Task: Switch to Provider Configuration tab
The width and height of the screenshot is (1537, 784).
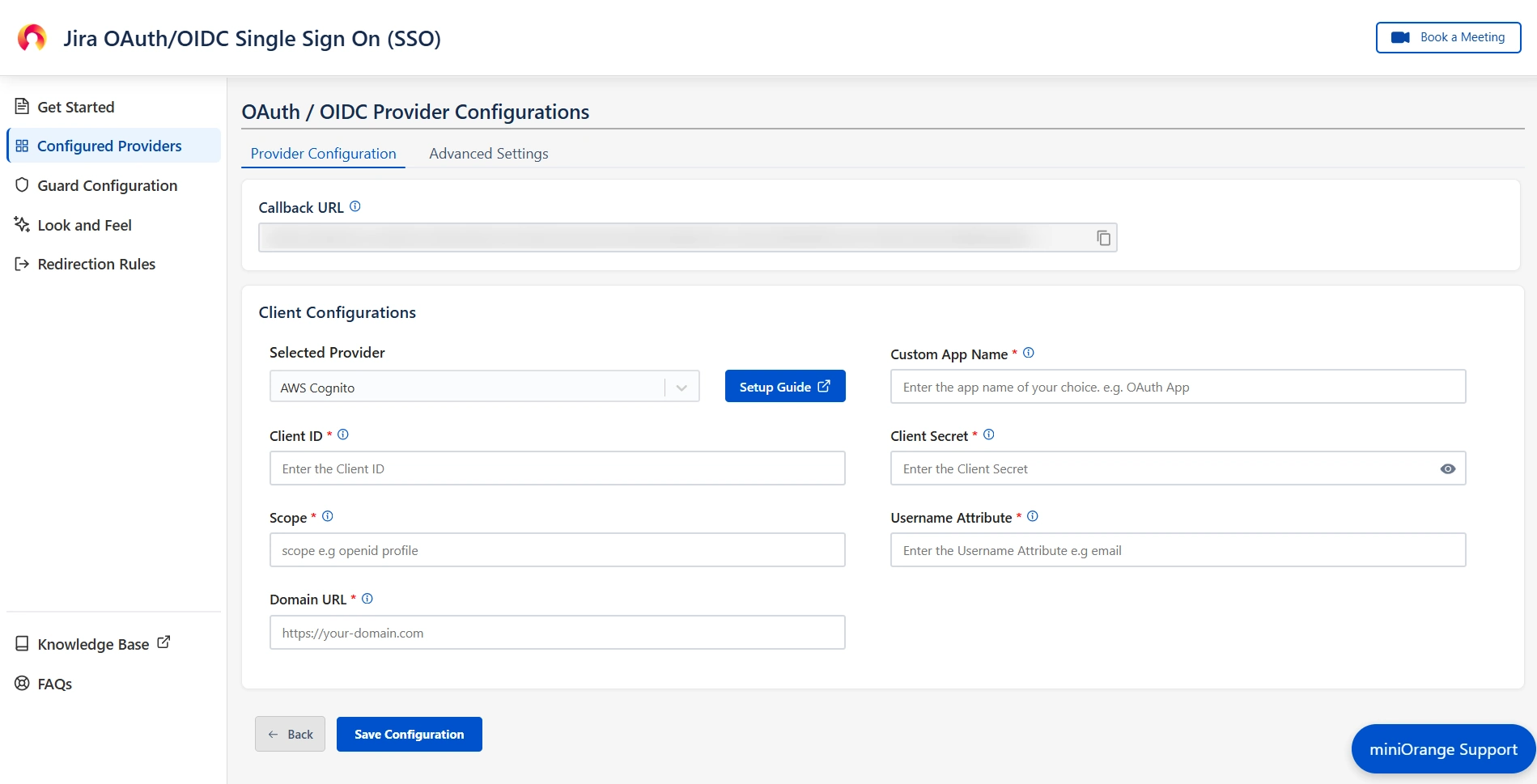Action: tap(324, 154)
